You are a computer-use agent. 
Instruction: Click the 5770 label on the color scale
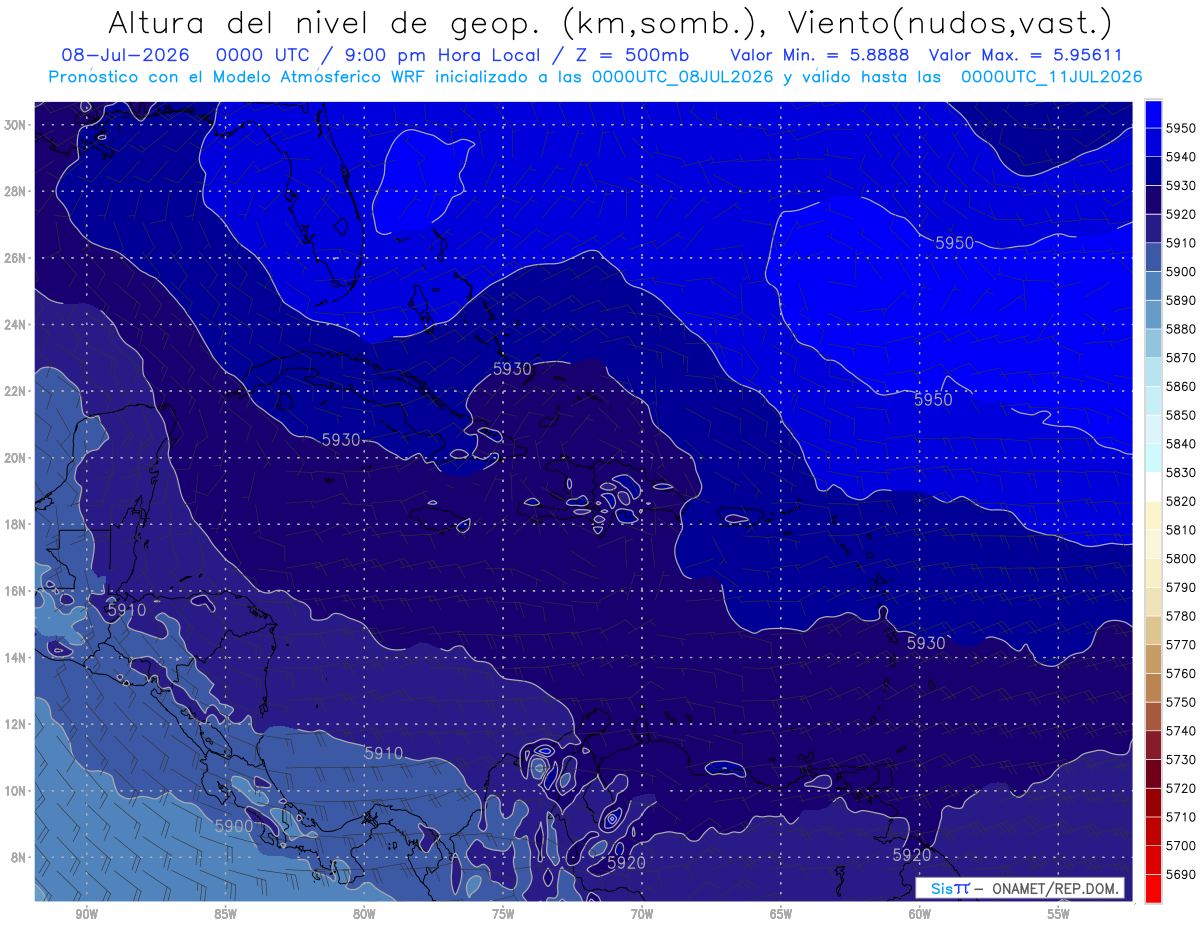[x=1181, y=645]
